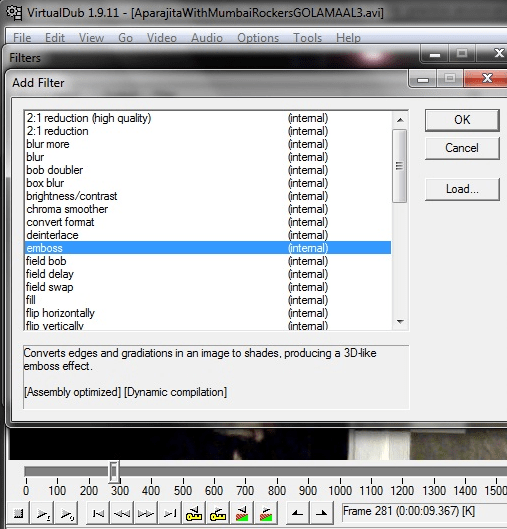This screenshot has height=529, width=507.
Task: Select the 'convert format' filter
Action: 208,222
